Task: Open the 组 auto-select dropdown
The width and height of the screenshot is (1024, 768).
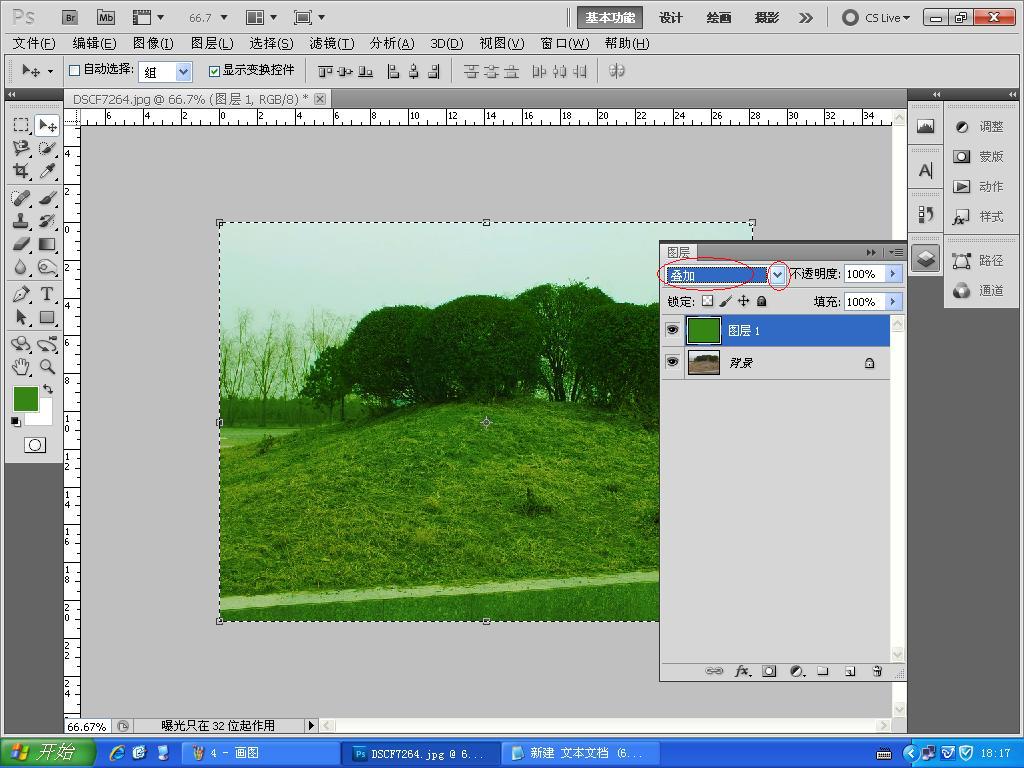Action: pyautogui.click(x=184, y=71)
